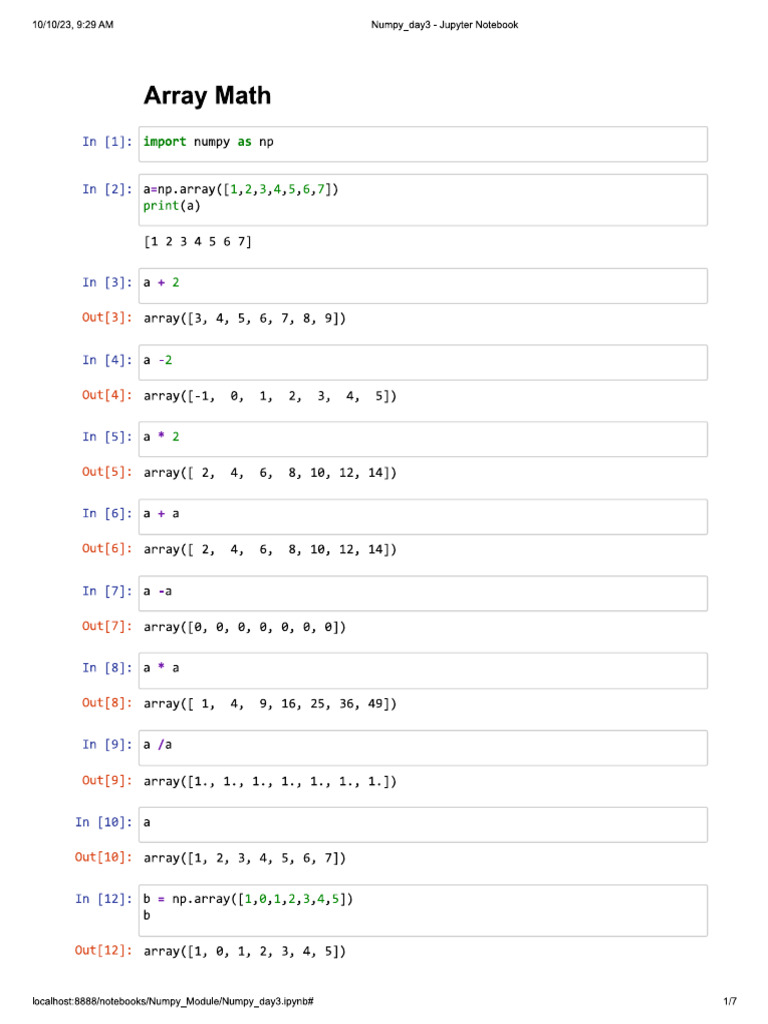The width and height of the screenshot is (768, 1024).
Task: Click Out[9] array of 1. values
Action: [x=270, y=782]
